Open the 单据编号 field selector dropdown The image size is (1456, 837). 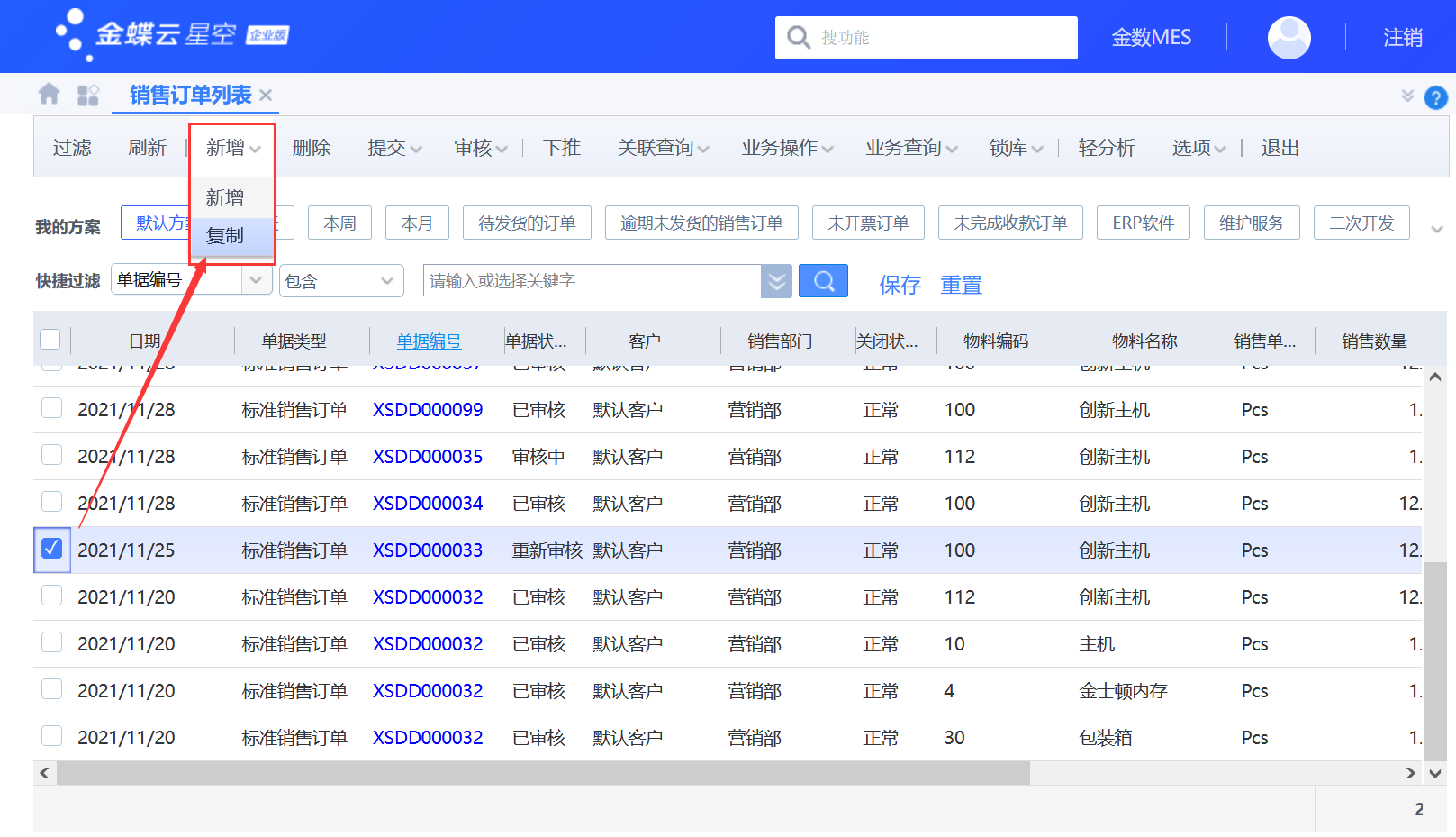[x=257, y=280]
